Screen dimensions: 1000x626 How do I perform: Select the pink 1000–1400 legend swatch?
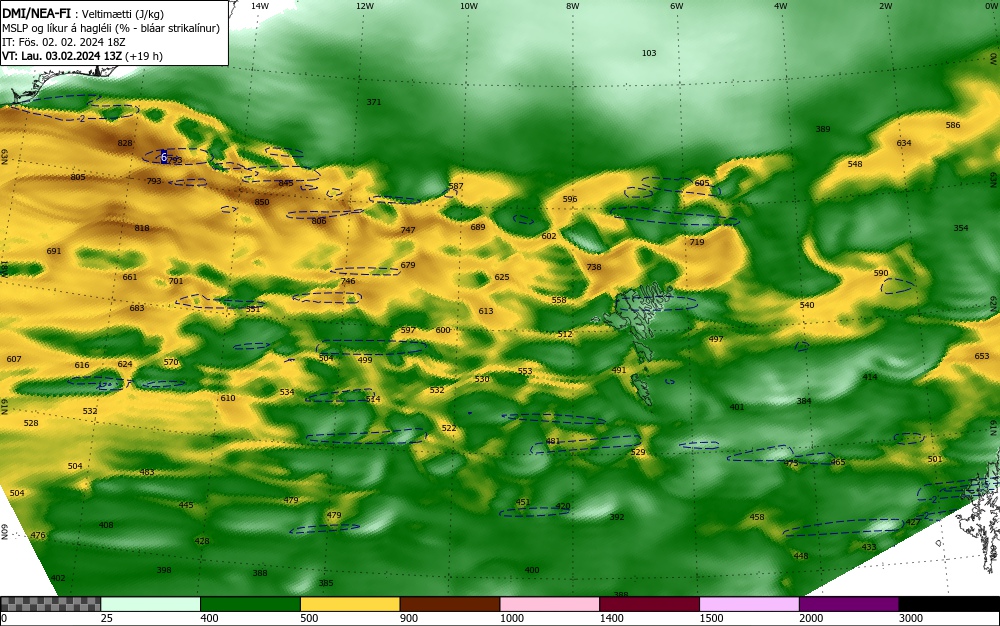click(549, 604)
